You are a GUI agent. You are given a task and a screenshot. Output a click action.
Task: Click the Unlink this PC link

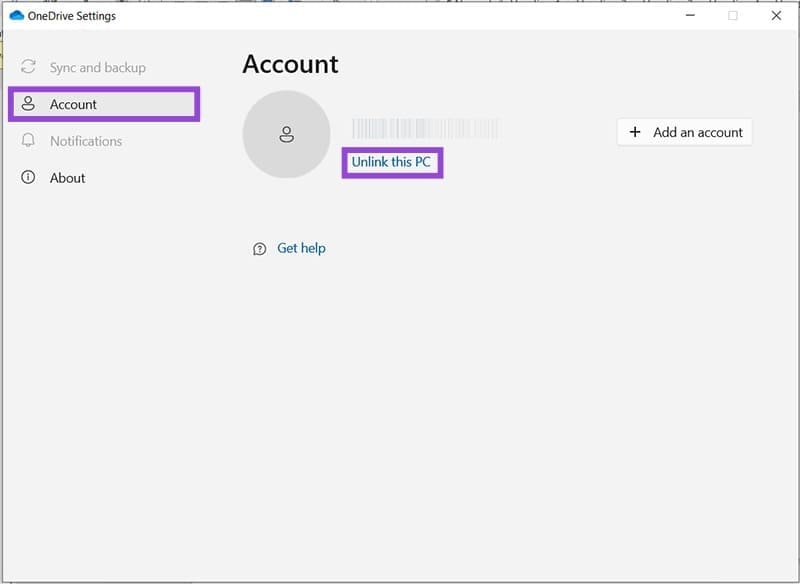[x=392, y=162]
